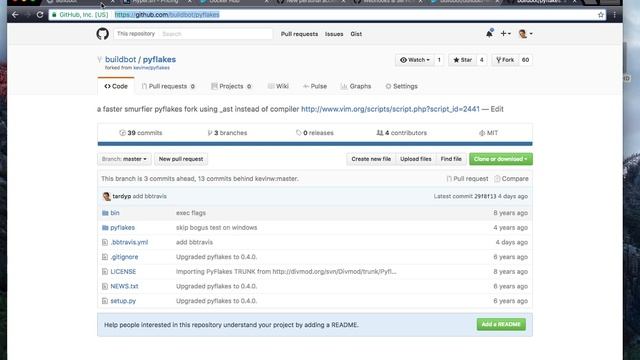Open the Branch: master selector

click(x=124, y=159)
